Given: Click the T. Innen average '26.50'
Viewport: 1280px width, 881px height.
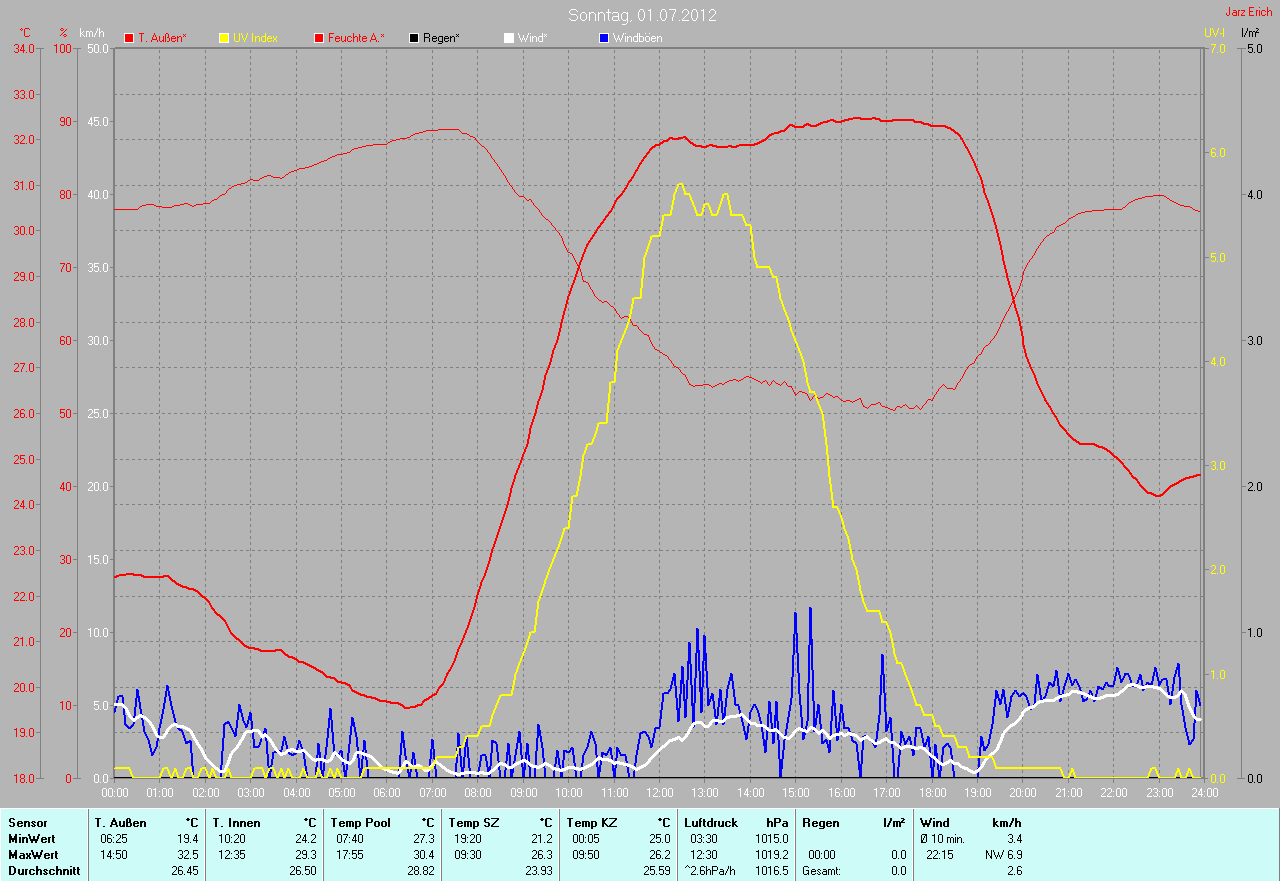Looking at the screenshot, I should [303, 871].
